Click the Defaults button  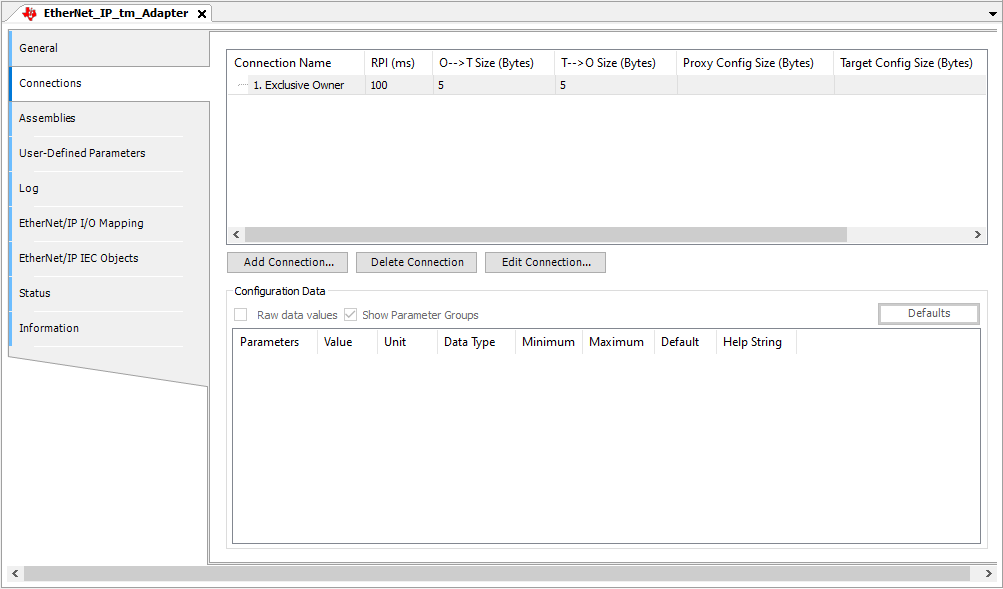tap(928, 313)
